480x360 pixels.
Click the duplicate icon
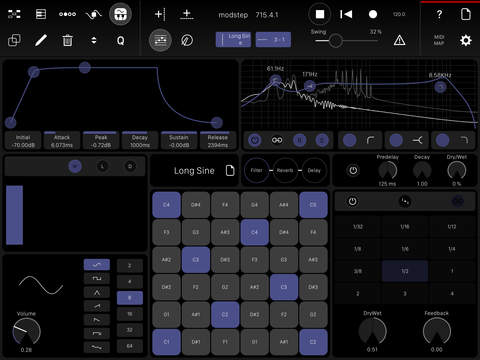[14, 40]
